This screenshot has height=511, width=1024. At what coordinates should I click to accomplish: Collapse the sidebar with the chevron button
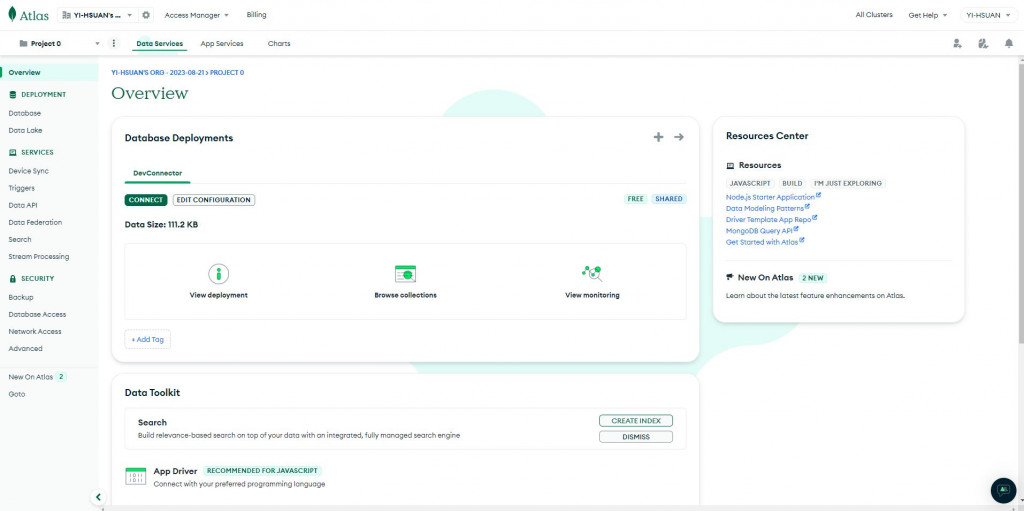[x=98, y=497]
